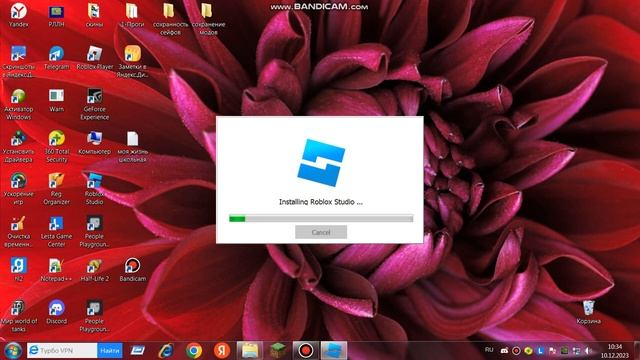The height and width of the screenshot is (360, 640).
Task: Launch the Мир world of tanks shortcut
Action: point(18,317)
